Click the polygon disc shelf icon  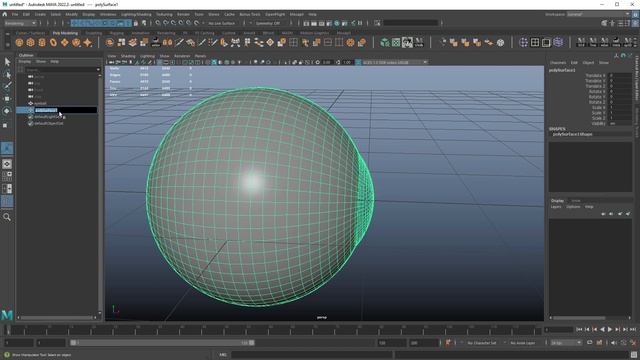[x=76, y=42]
